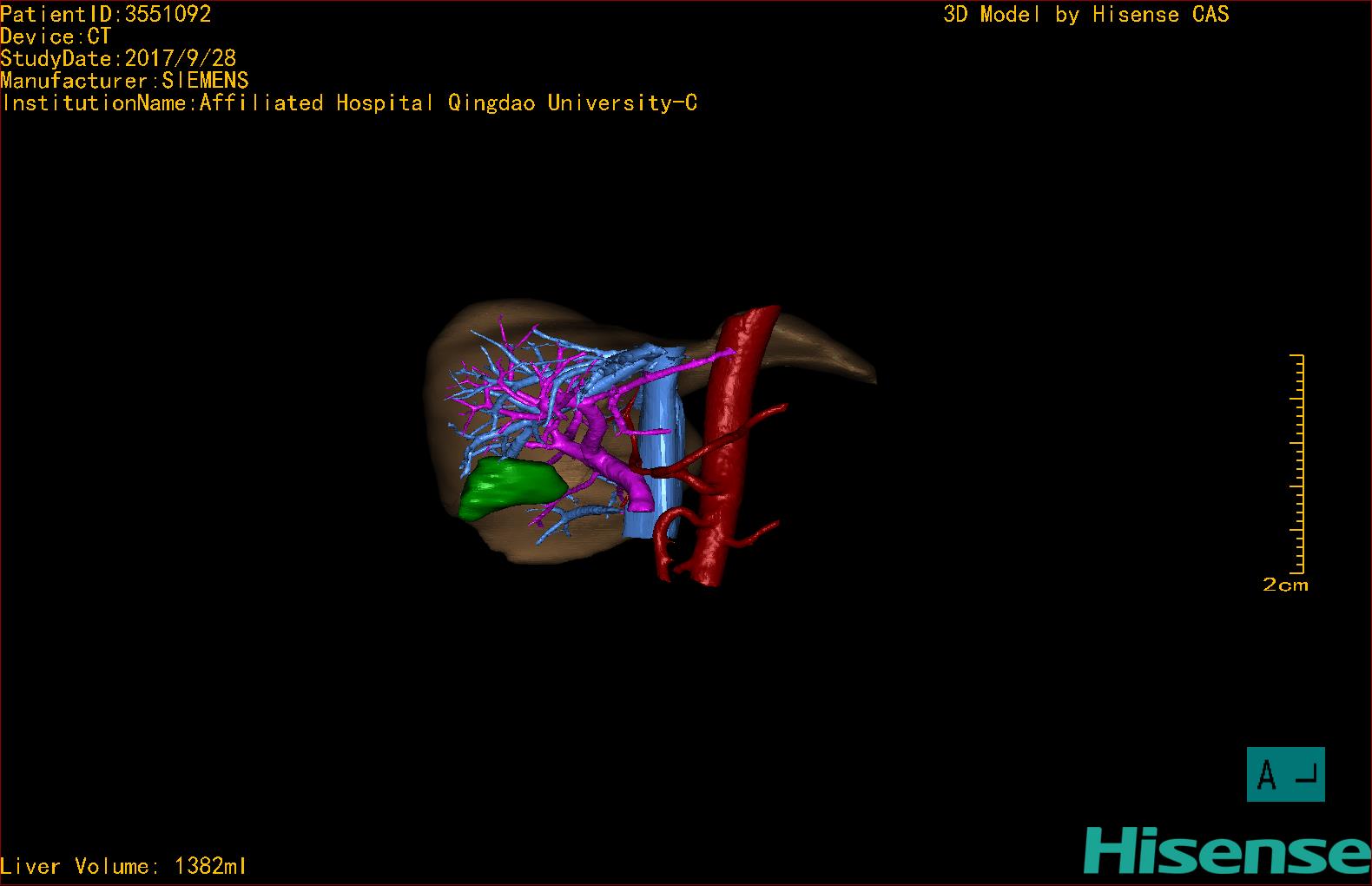Click the red aorta vessel in the model
Viewport: 1372px width, 886px height.
[732, 443]
